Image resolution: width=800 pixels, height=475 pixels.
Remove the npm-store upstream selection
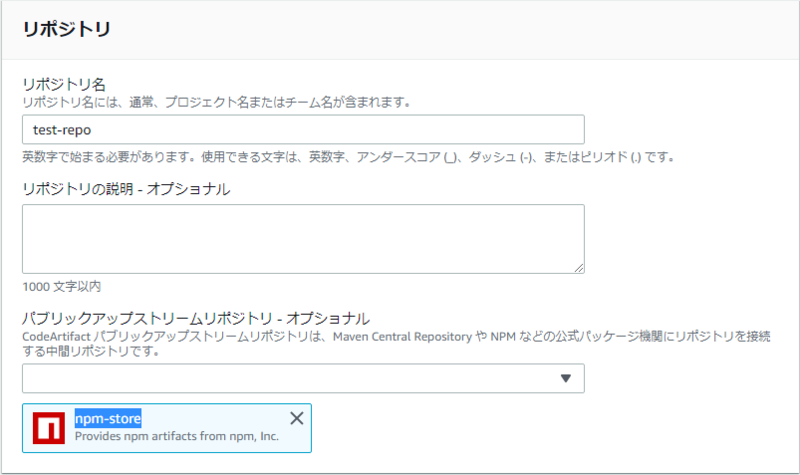296,418
